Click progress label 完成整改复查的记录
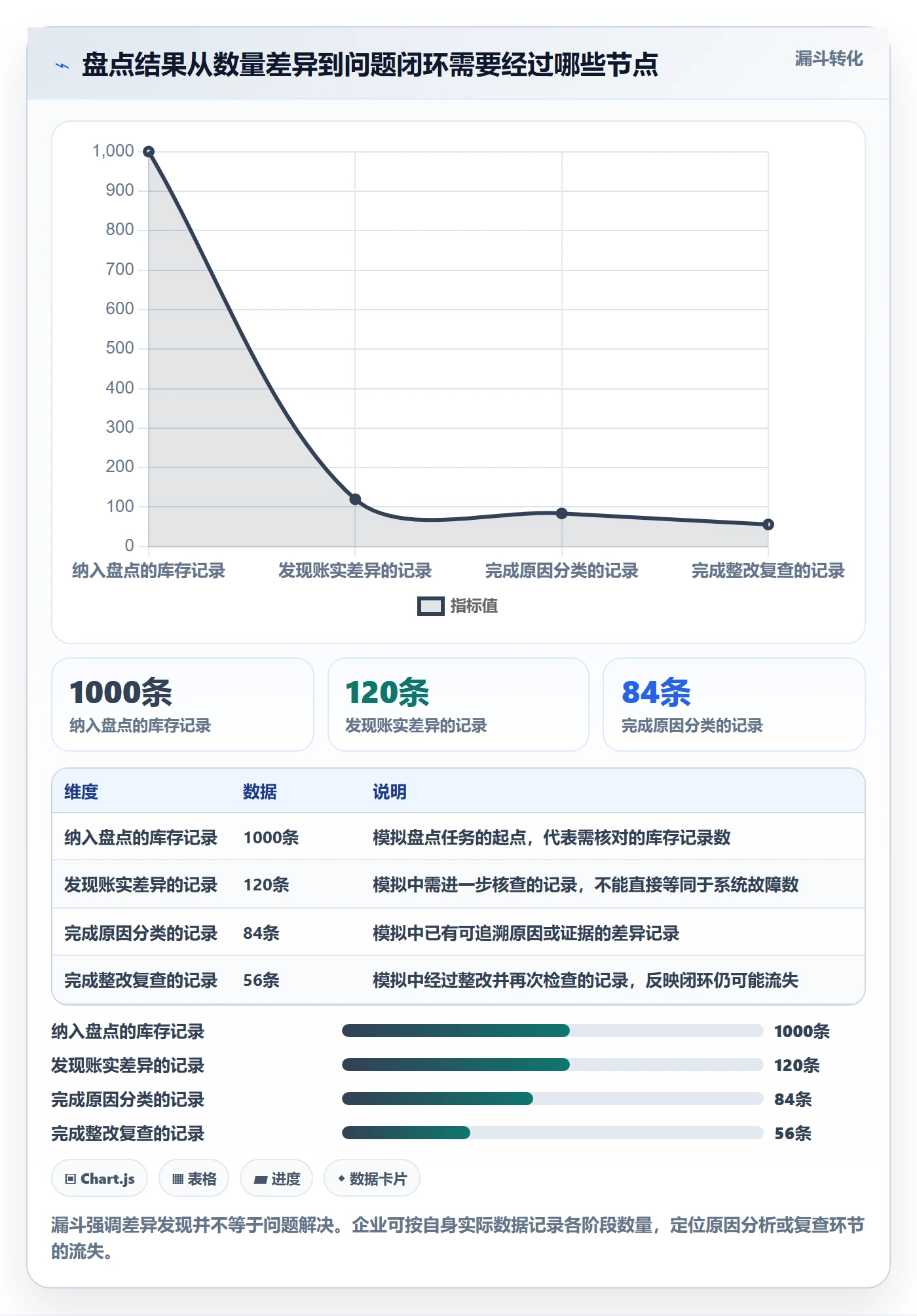This screenshot has height=1316, width=917. [x=128, y=1133]
